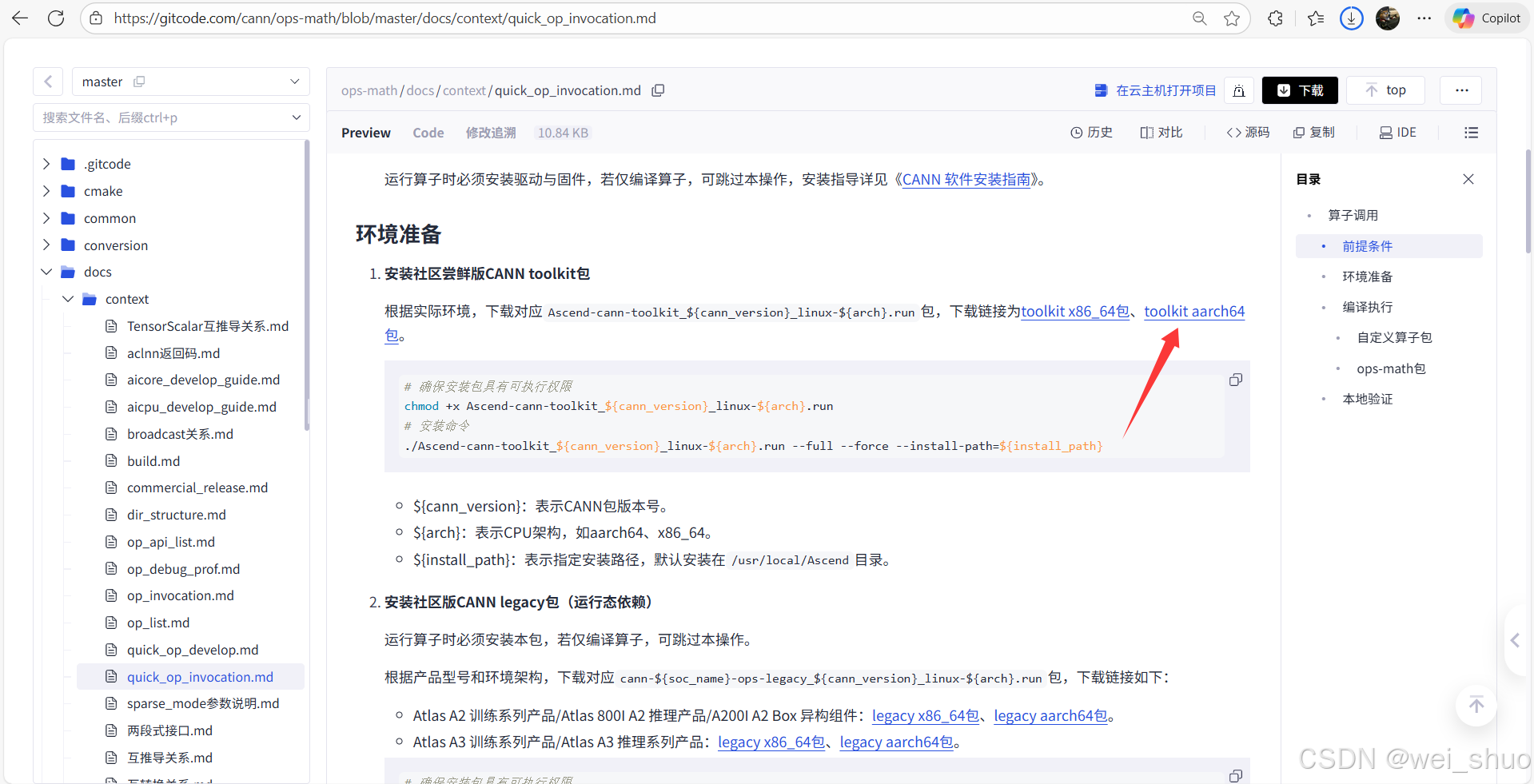Toggle the outline list icon
This screenshot has height=784, width=1534.
1471,133
